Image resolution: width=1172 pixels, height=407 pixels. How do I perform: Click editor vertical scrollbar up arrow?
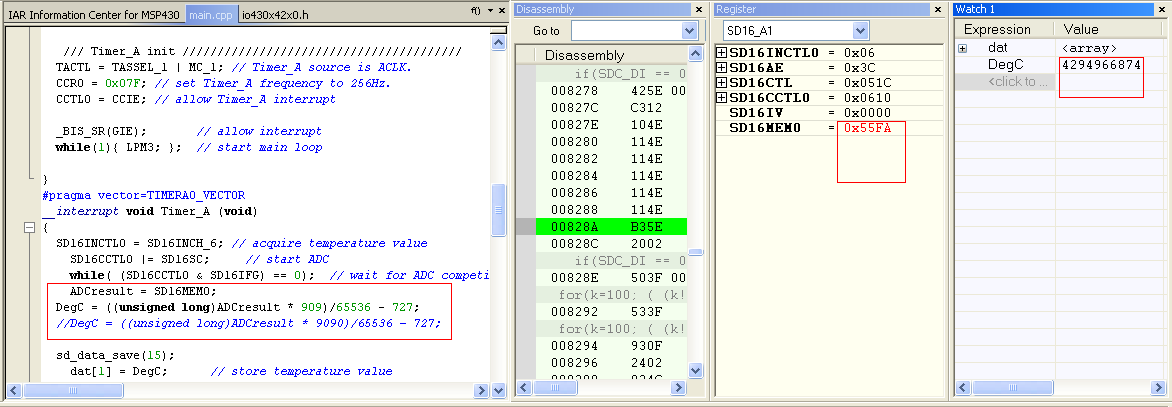(498, 42)
